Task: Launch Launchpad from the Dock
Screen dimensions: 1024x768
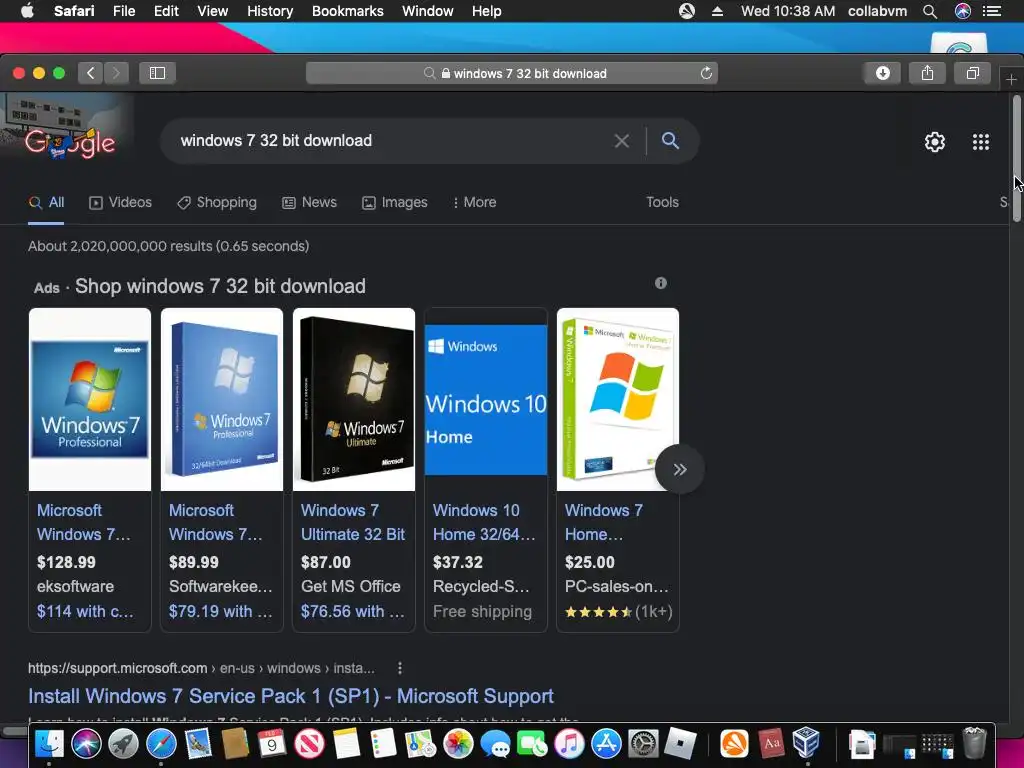Action: coord(123,744)
